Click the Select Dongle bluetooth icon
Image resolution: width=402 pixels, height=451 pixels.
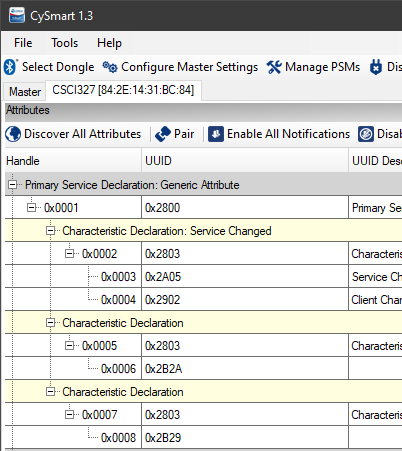click(x=10, y=67)
